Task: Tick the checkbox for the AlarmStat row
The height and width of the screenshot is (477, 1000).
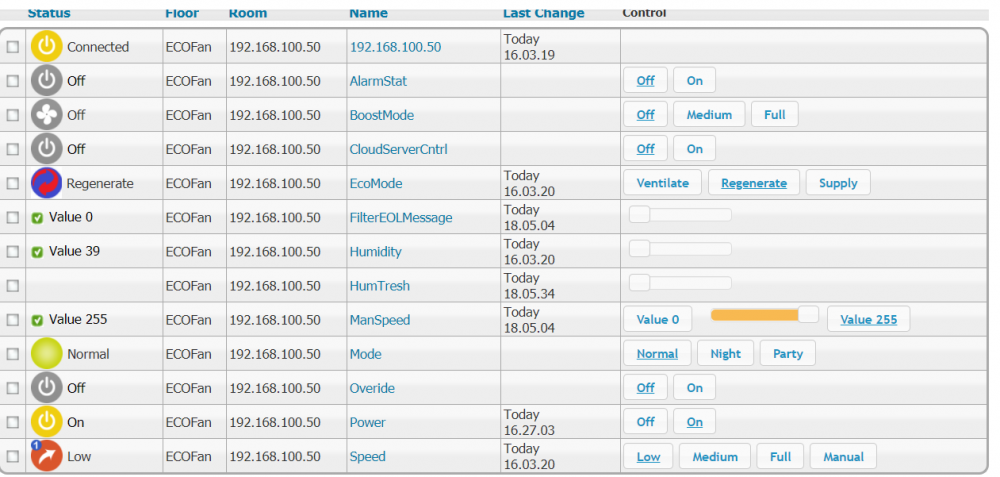Action: [13, 81]
